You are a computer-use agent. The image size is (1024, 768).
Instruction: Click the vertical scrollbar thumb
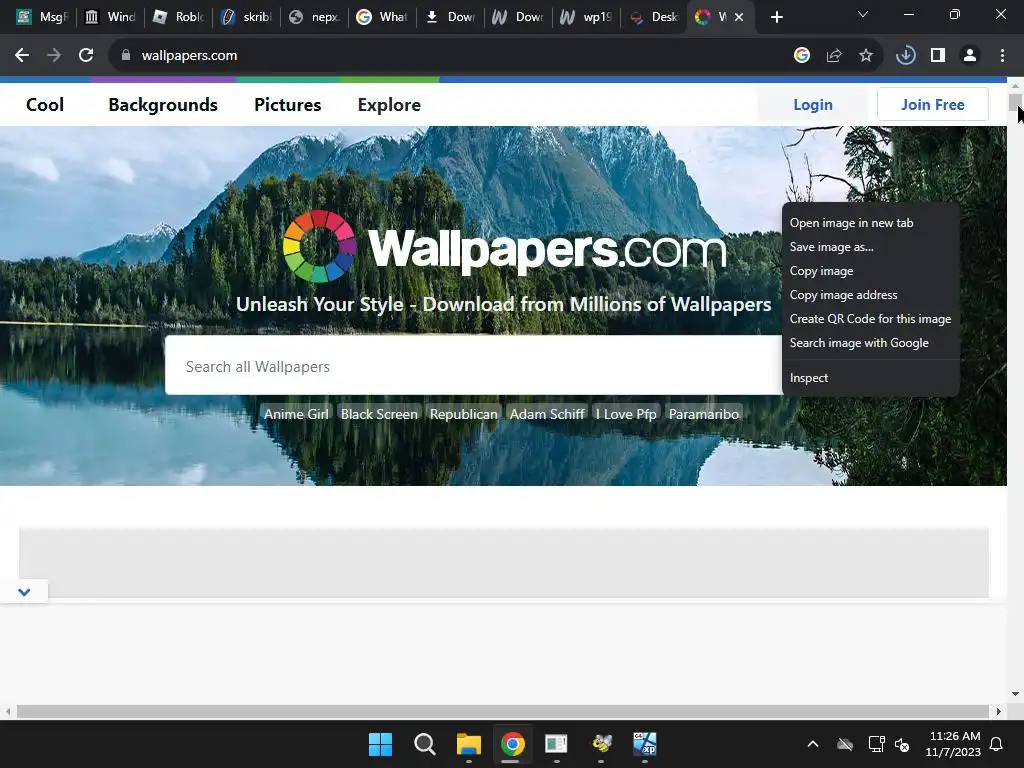click(1015, 103)
